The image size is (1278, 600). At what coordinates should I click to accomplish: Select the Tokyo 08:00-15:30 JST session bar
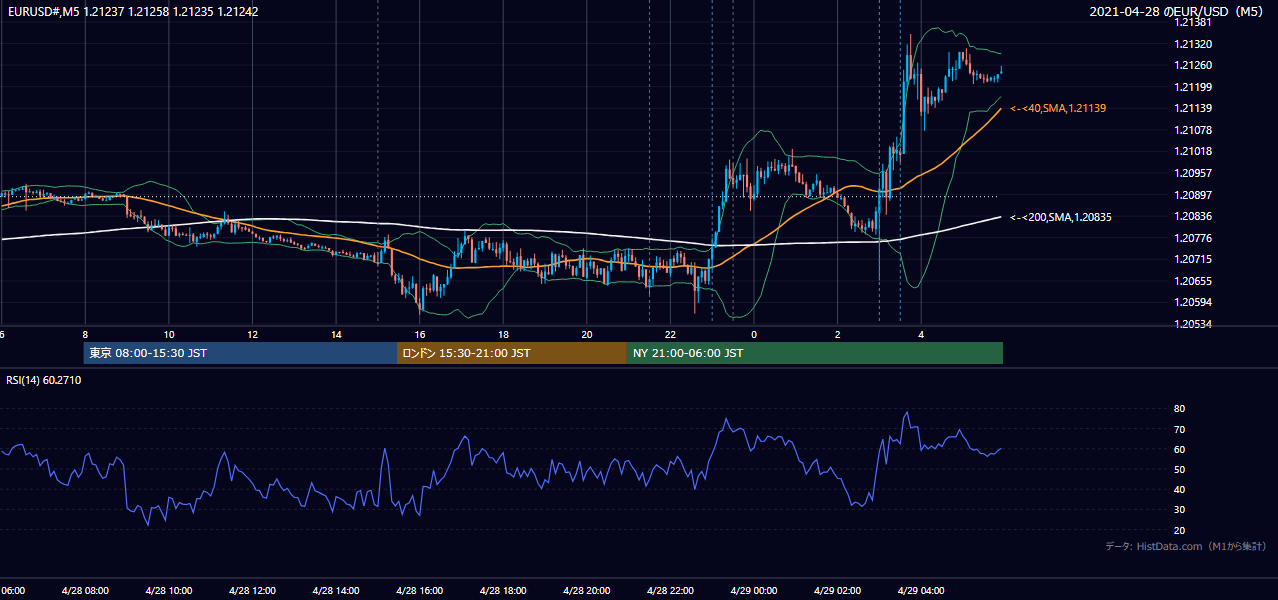tap(240, 353)
